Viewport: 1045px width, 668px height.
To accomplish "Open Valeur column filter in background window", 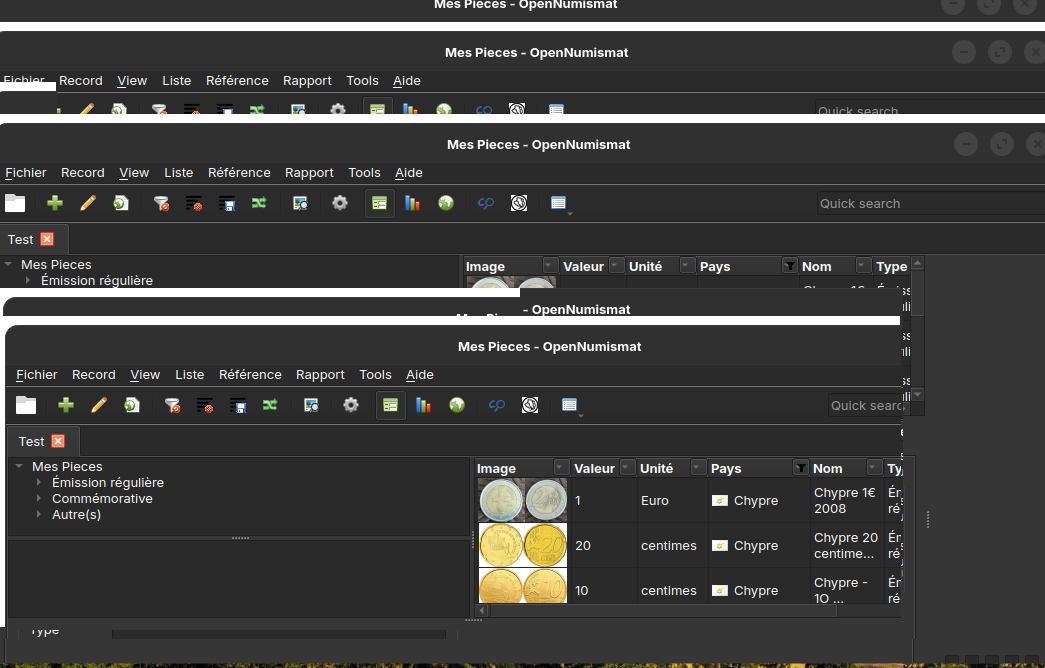I will (x=616, y=265).
